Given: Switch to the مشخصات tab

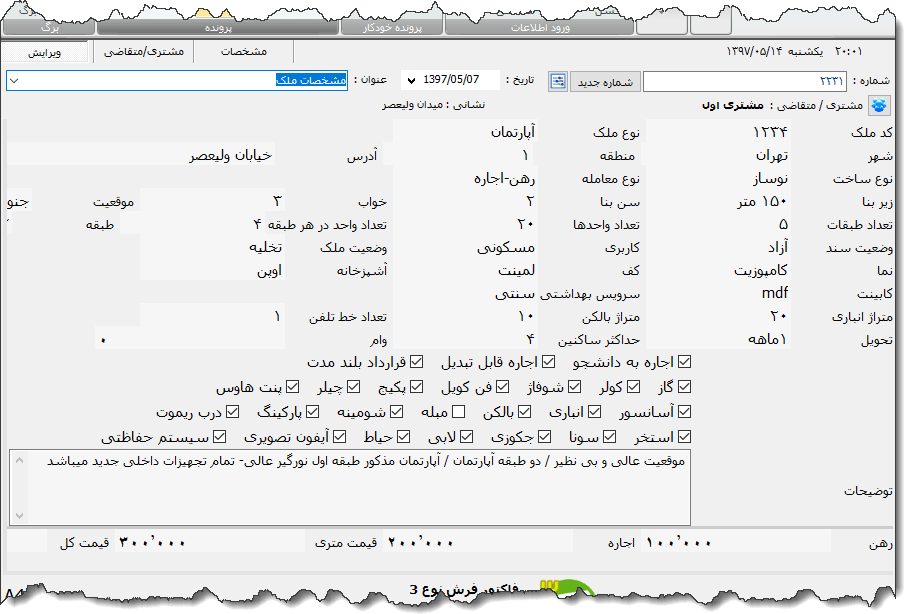Looking at the screenshot, I should 243,52.
